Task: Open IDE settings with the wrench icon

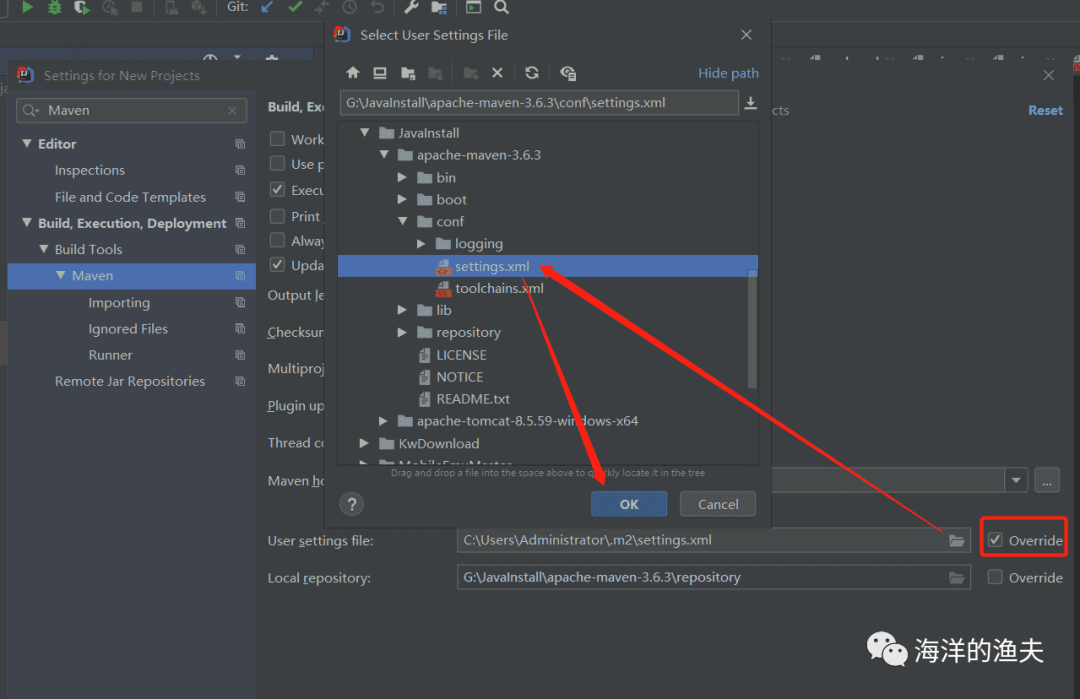Action: click(411, 7)
